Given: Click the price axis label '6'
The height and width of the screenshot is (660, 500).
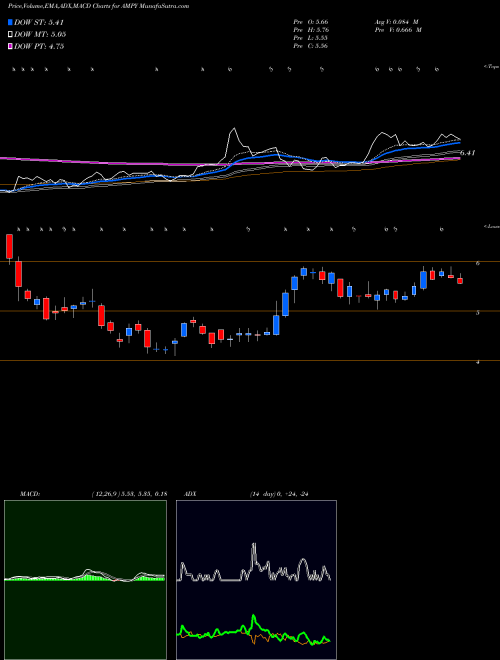Looking at the screenshot, I should (x=478, y=263).
